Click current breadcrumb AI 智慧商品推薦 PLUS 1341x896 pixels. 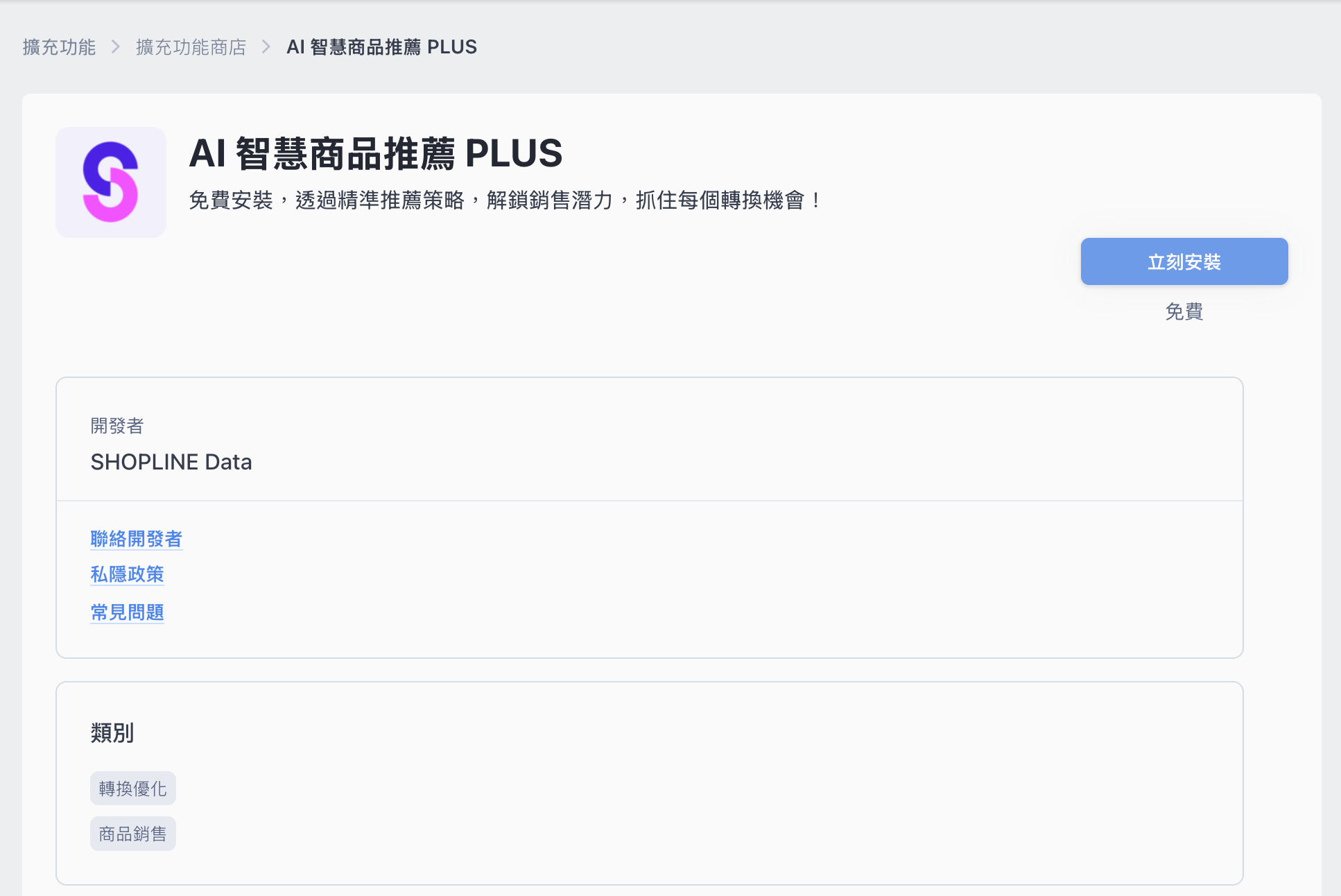coord(381,47)
